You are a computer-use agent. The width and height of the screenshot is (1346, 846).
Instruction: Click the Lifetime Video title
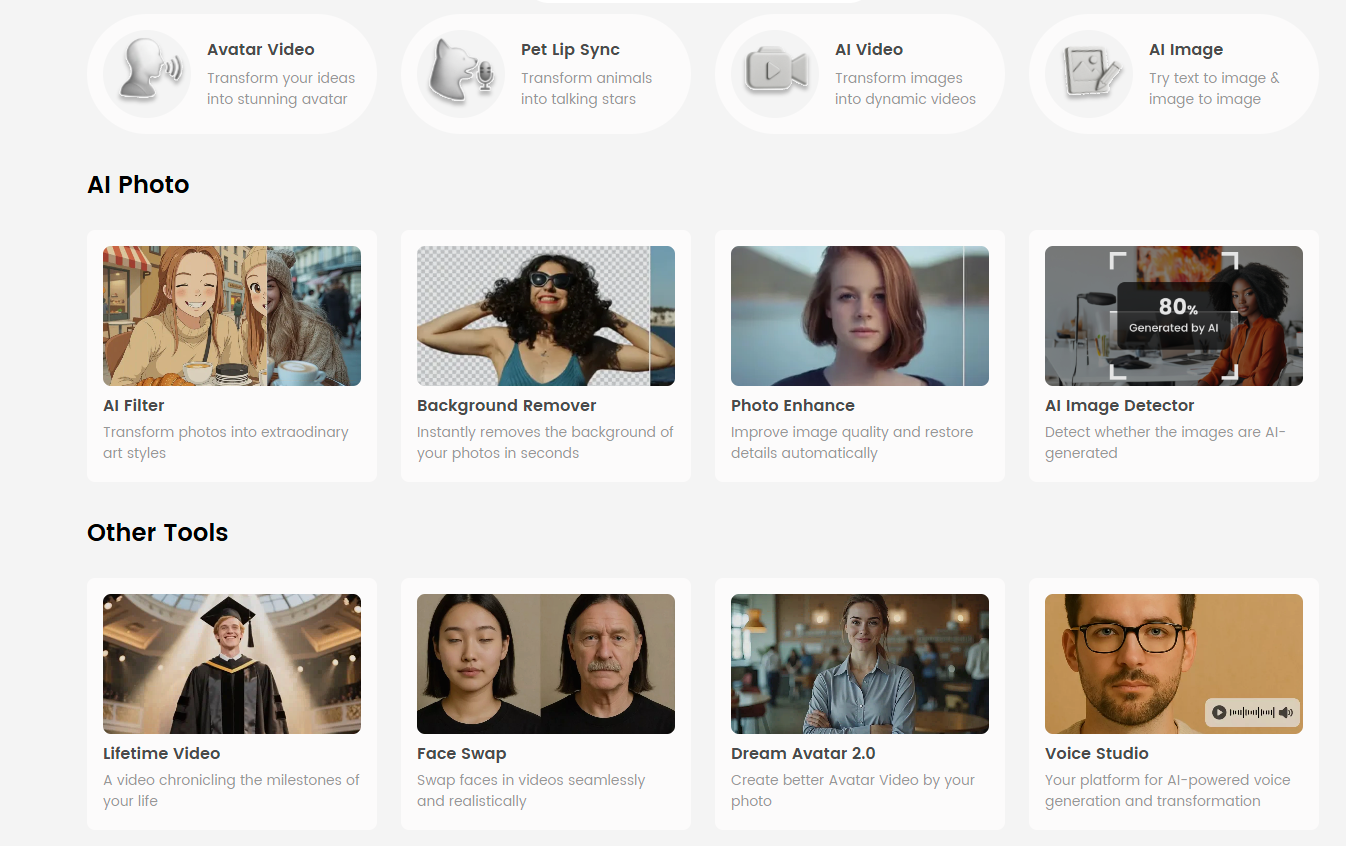(162, 754)
